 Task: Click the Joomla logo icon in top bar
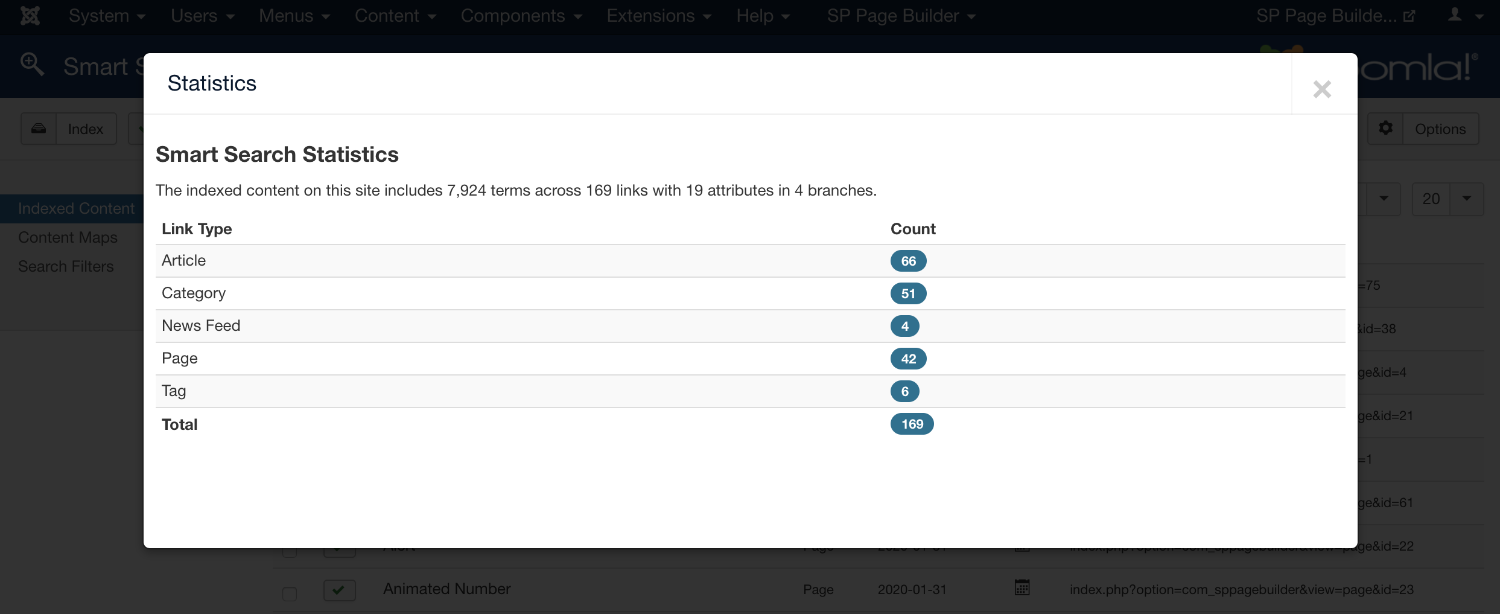click(30, 16)
